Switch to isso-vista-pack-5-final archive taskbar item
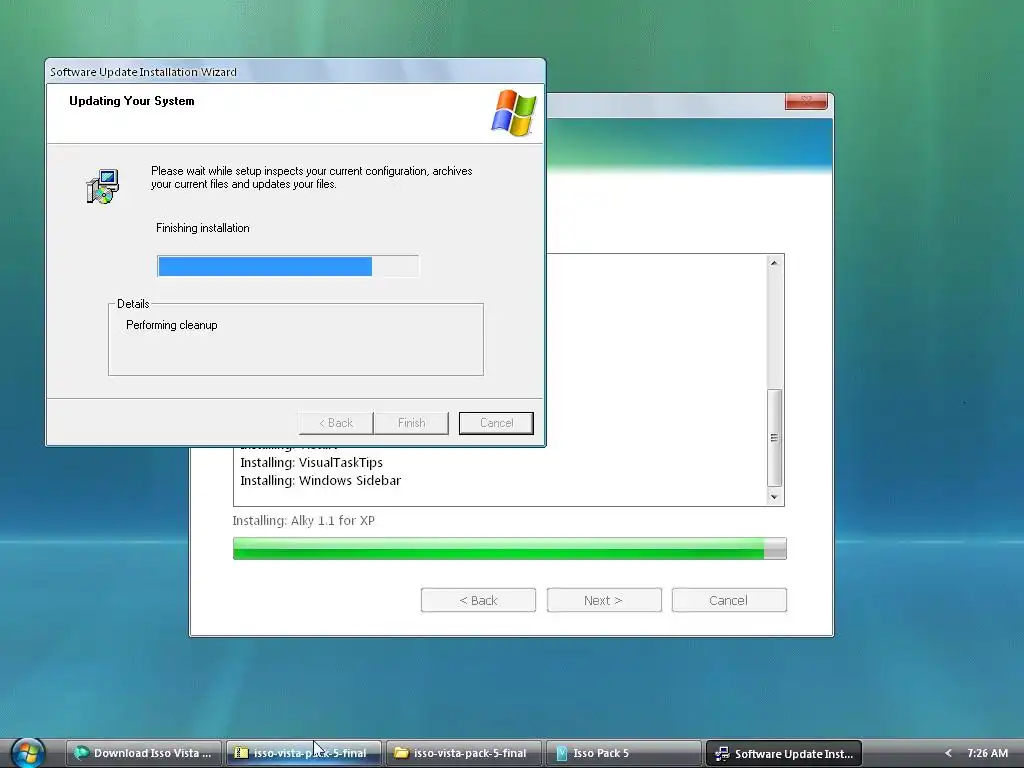The image size is (1024, 768). [303, 753]
